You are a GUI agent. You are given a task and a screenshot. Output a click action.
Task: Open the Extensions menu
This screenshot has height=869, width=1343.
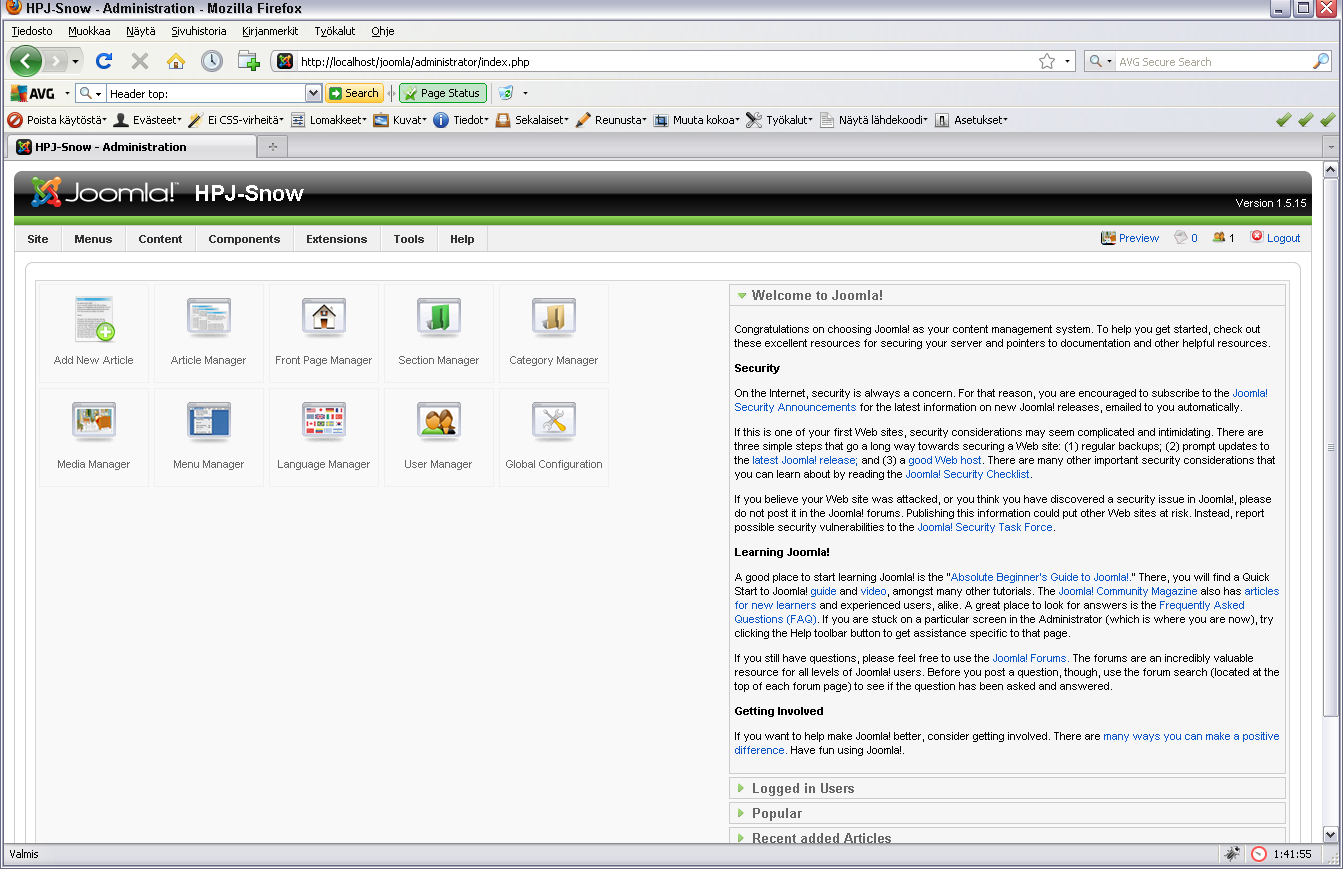(336, 239)
